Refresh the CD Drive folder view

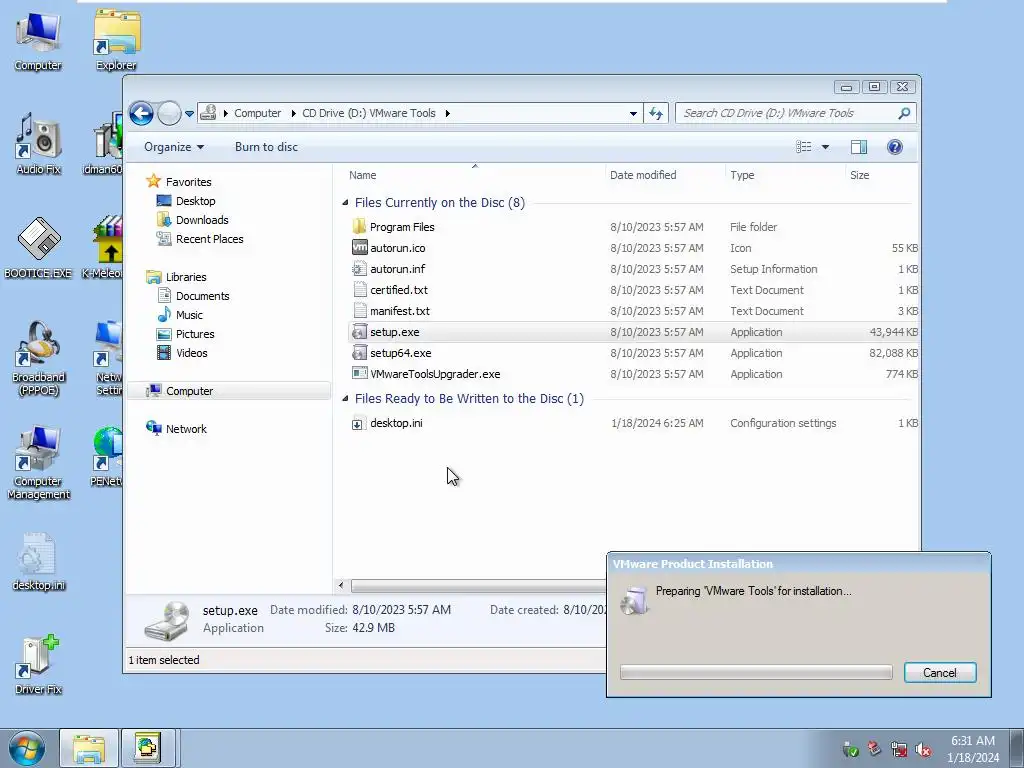click(x=656, y=113)
